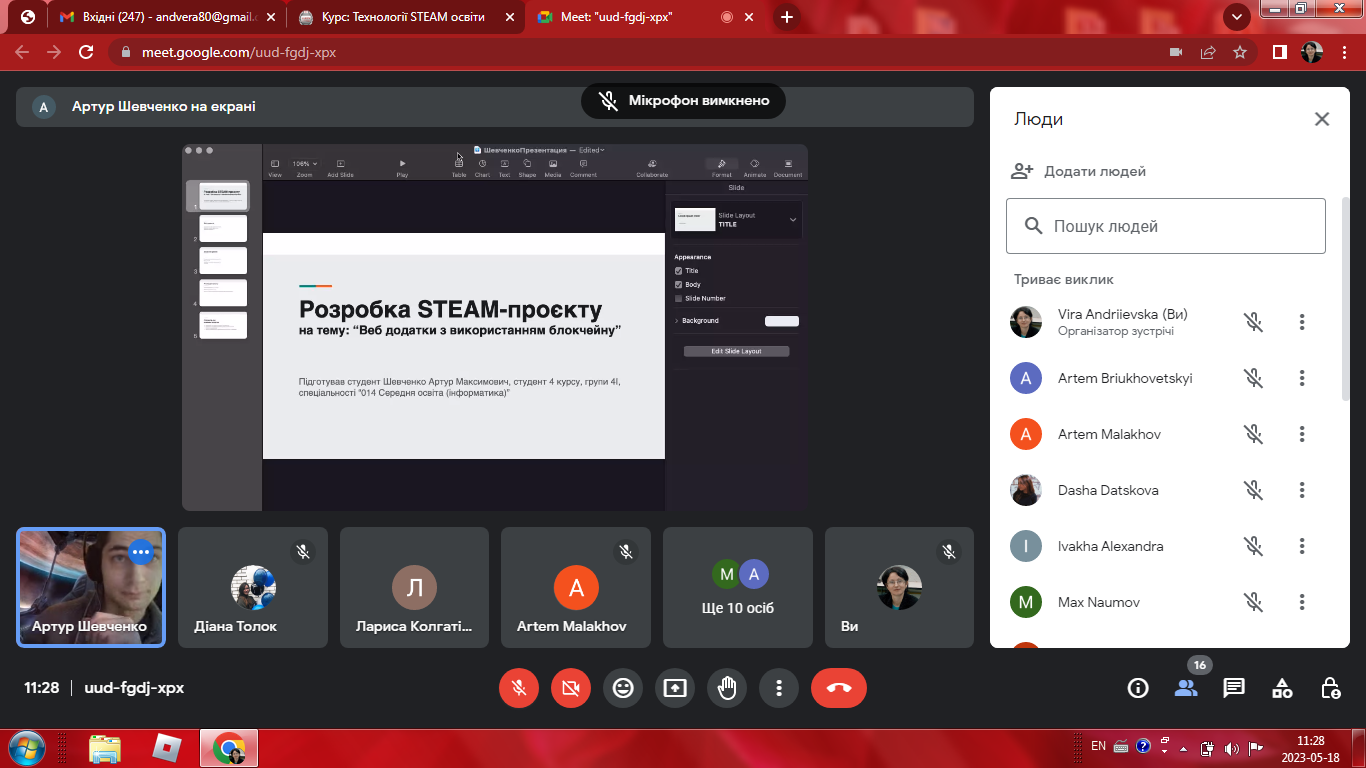Turn on the microphone in Meet controls
The height and width of the screenshot is (768, 1366).
pos(519,688)
